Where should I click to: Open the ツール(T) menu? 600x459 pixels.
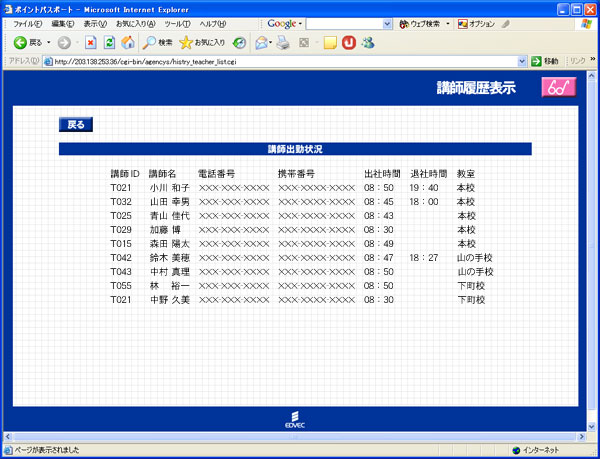coord(177,23)
